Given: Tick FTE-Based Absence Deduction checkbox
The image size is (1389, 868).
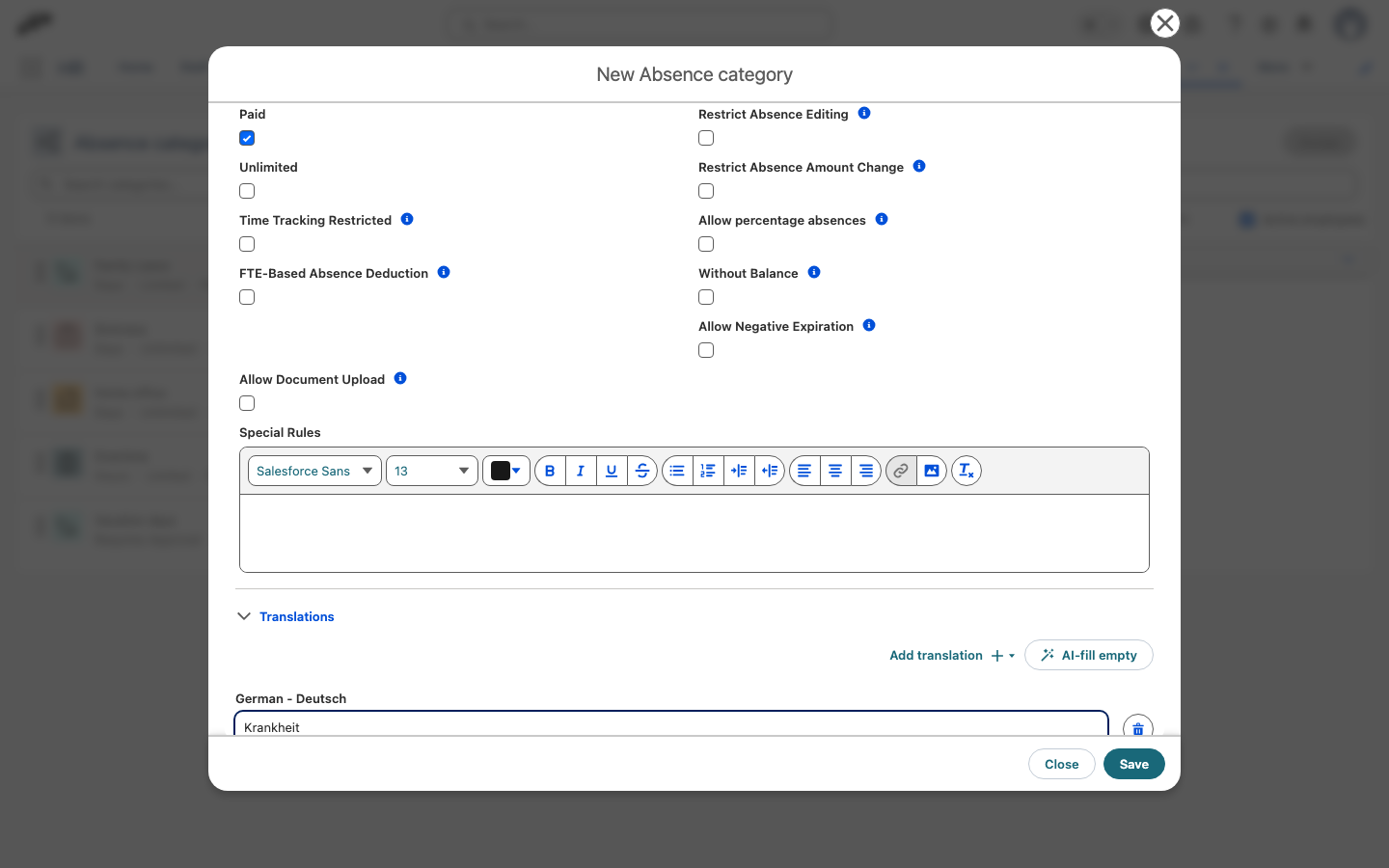Looking at the screenshot, I should tap(247, 297).
